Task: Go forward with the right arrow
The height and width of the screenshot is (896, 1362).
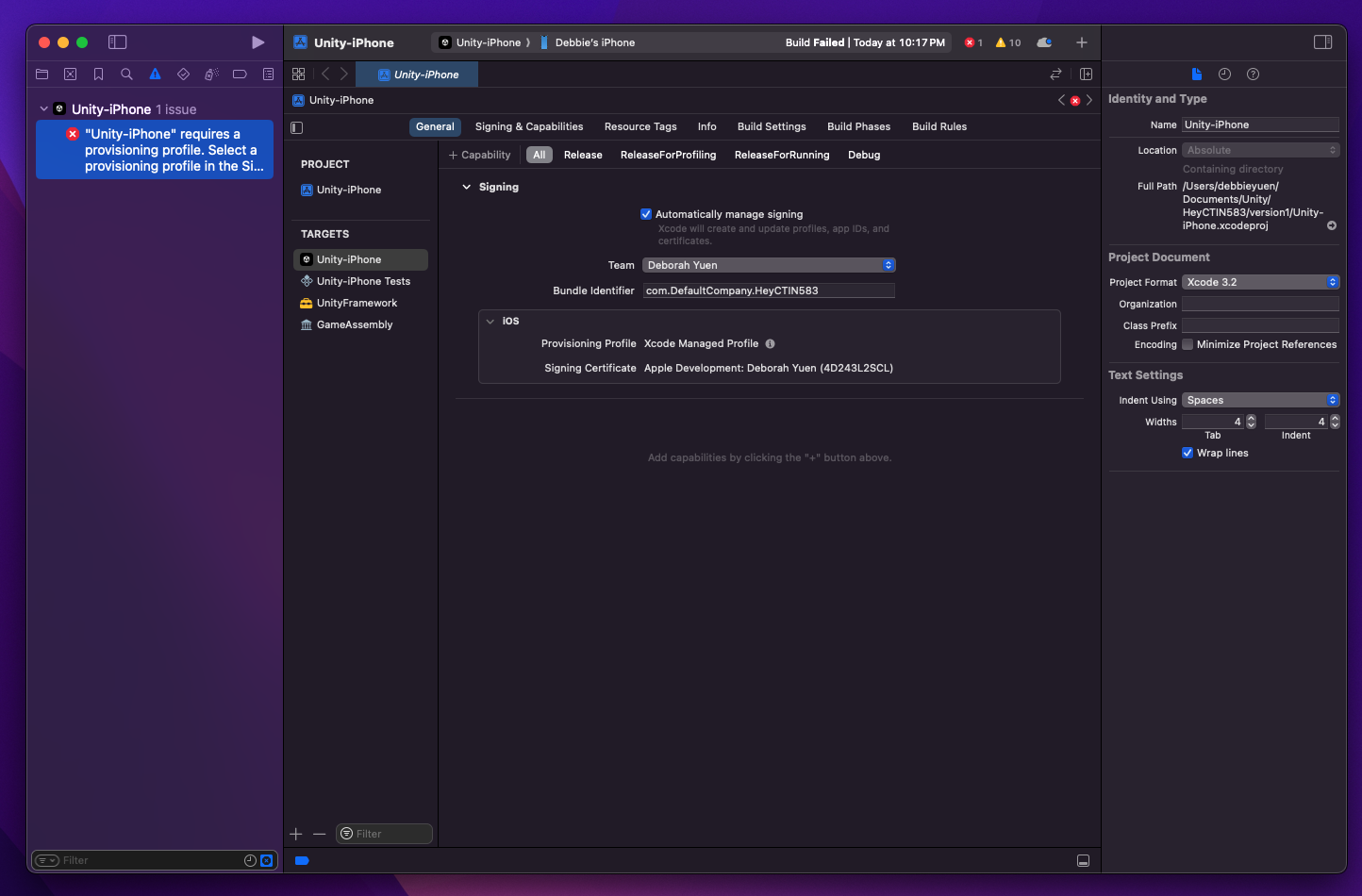Action: click(344, 74)
